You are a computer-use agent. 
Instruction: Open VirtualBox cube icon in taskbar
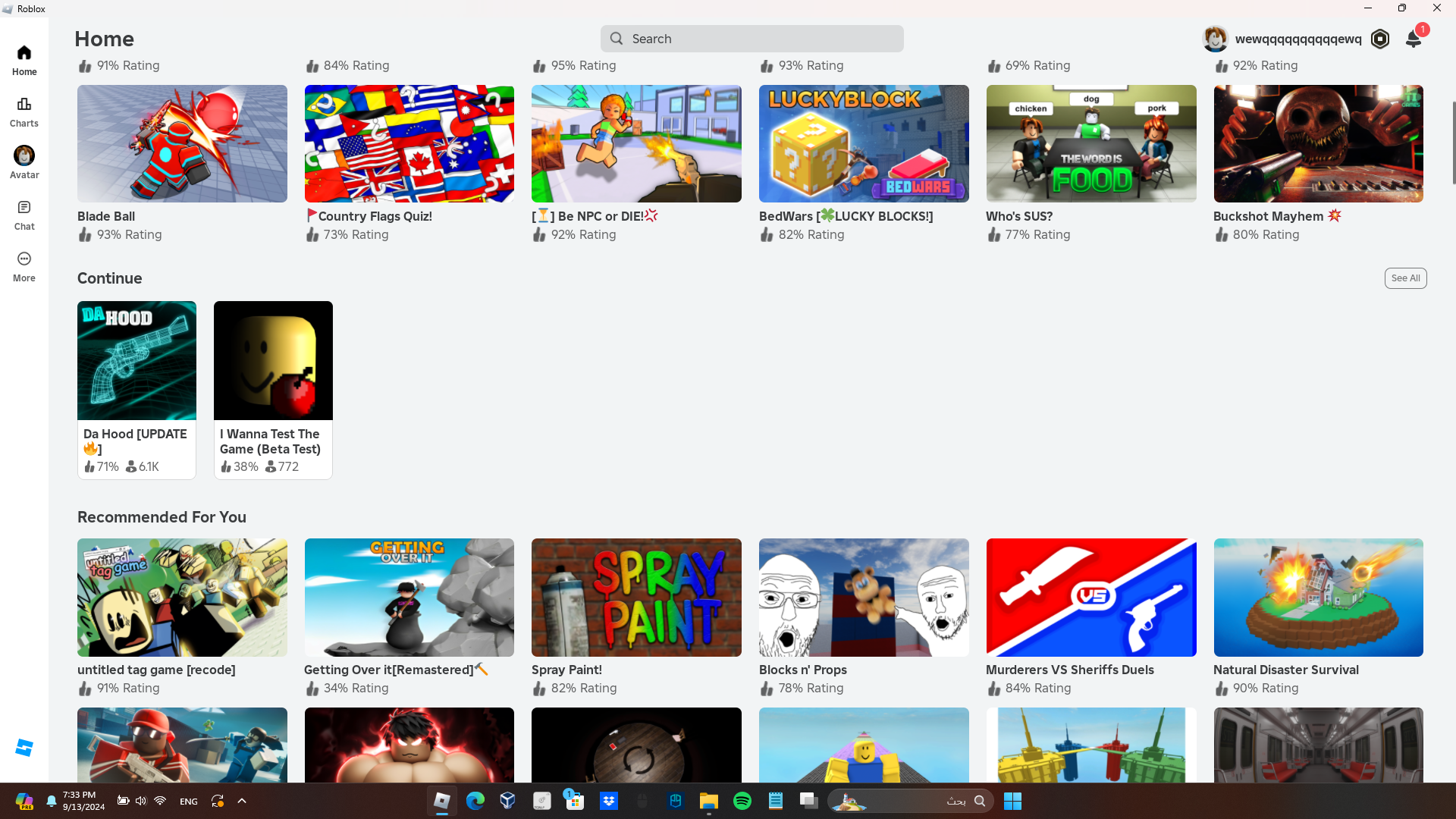point(508,801)
